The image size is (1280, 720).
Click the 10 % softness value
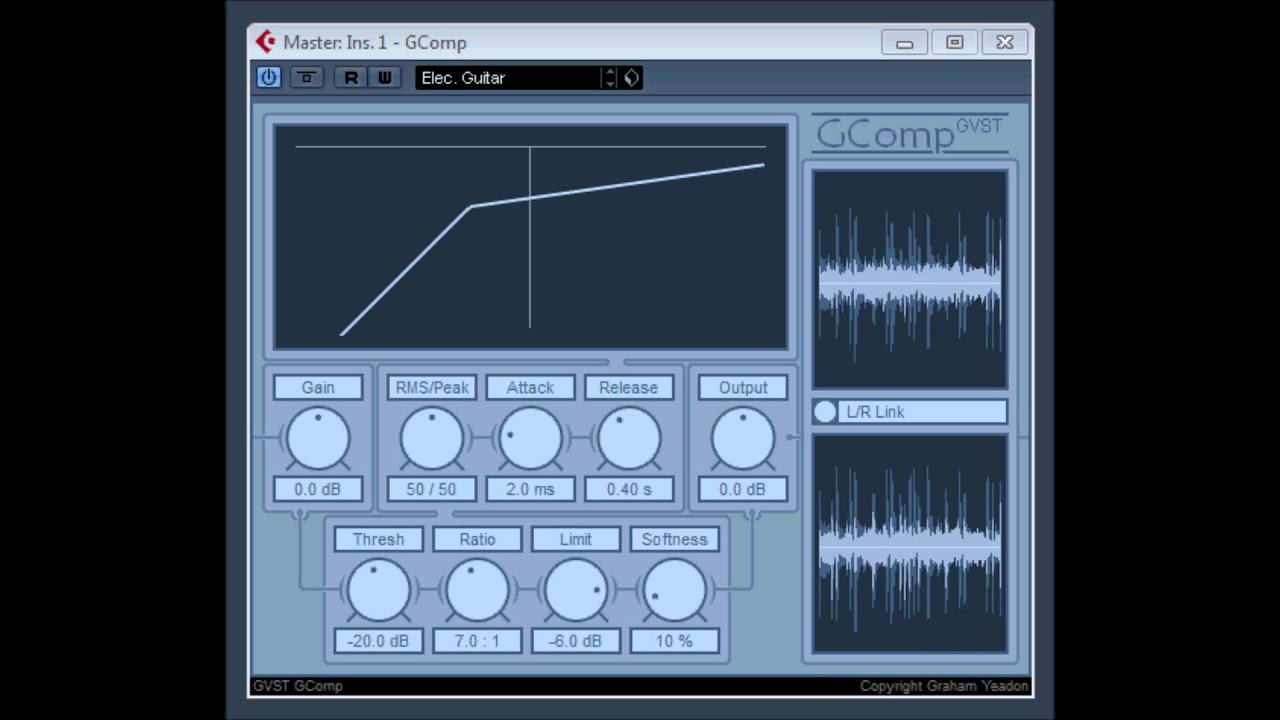coord(675,641)
